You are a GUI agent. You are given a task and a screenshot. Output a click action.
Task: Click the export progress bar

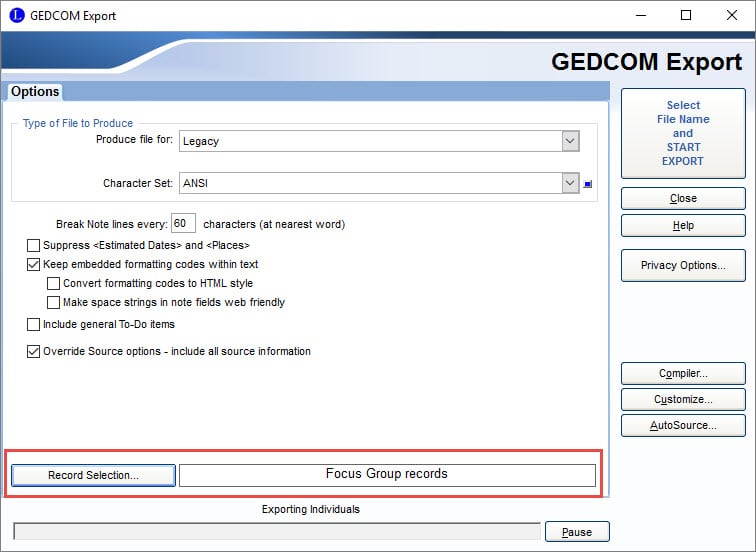click(277, 531)
